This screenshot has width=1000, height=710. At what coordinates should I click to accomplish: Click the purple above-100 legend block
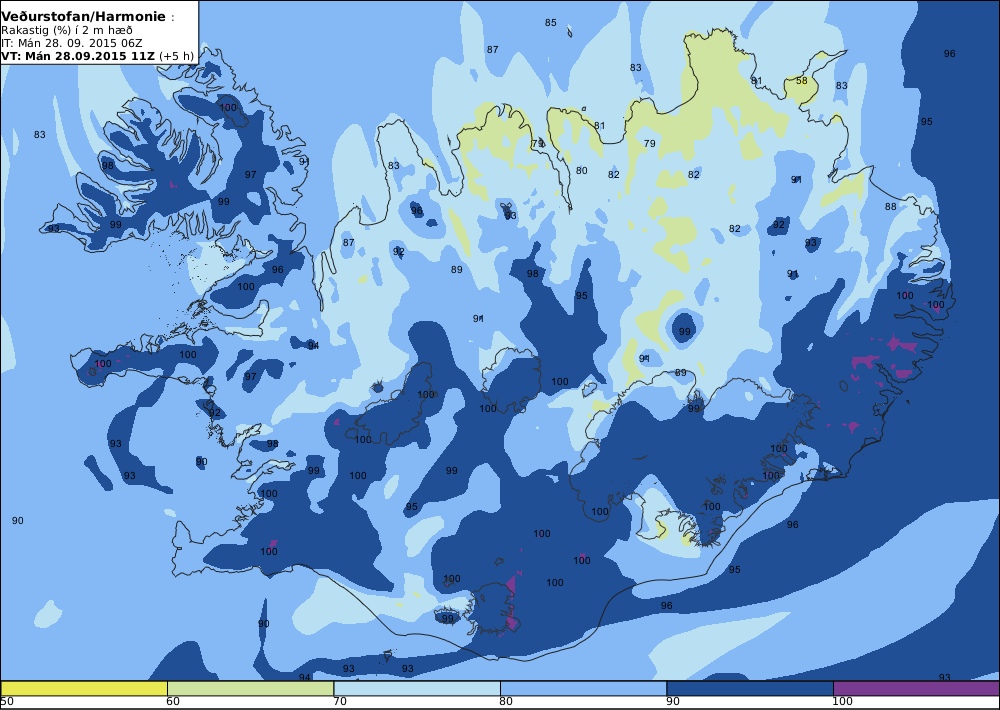pyautogui.click(x=916, y=688)
